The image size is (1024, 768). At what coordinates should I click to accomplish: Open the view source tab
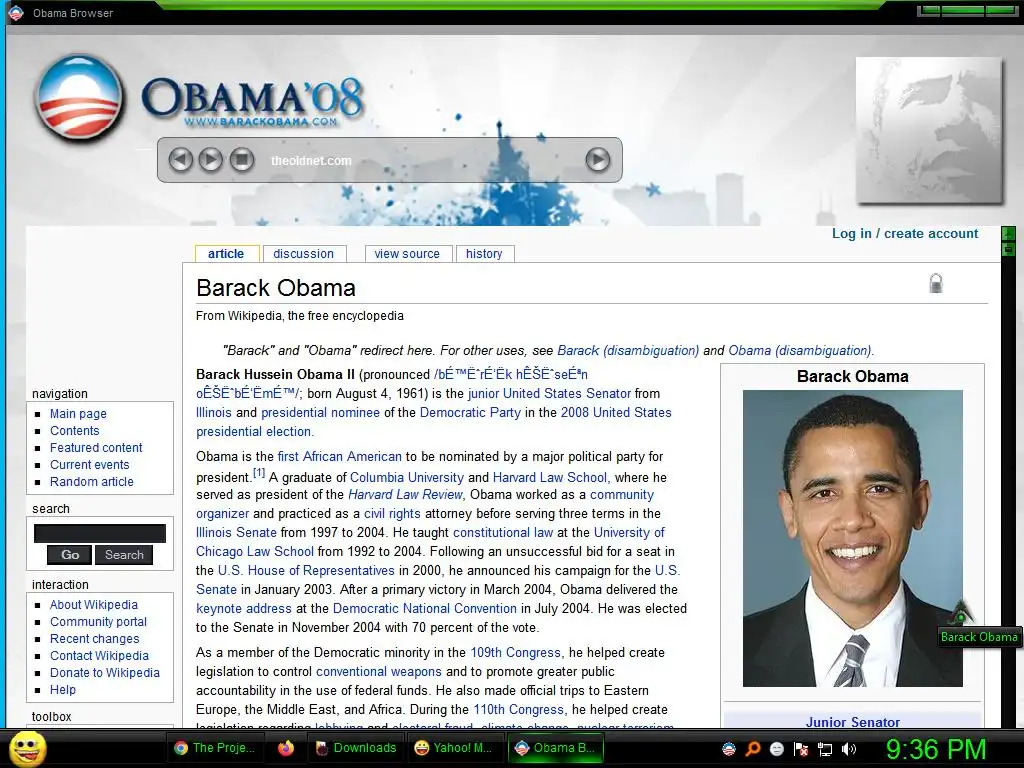click(407, 253)
